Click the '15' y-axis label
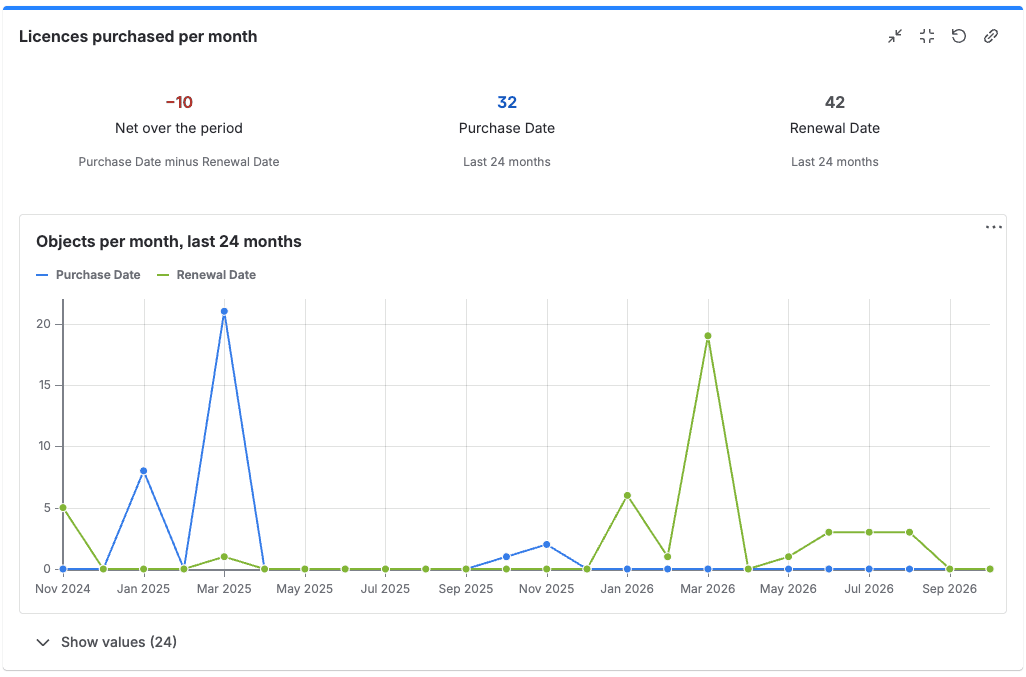 (x=44, y=385)
